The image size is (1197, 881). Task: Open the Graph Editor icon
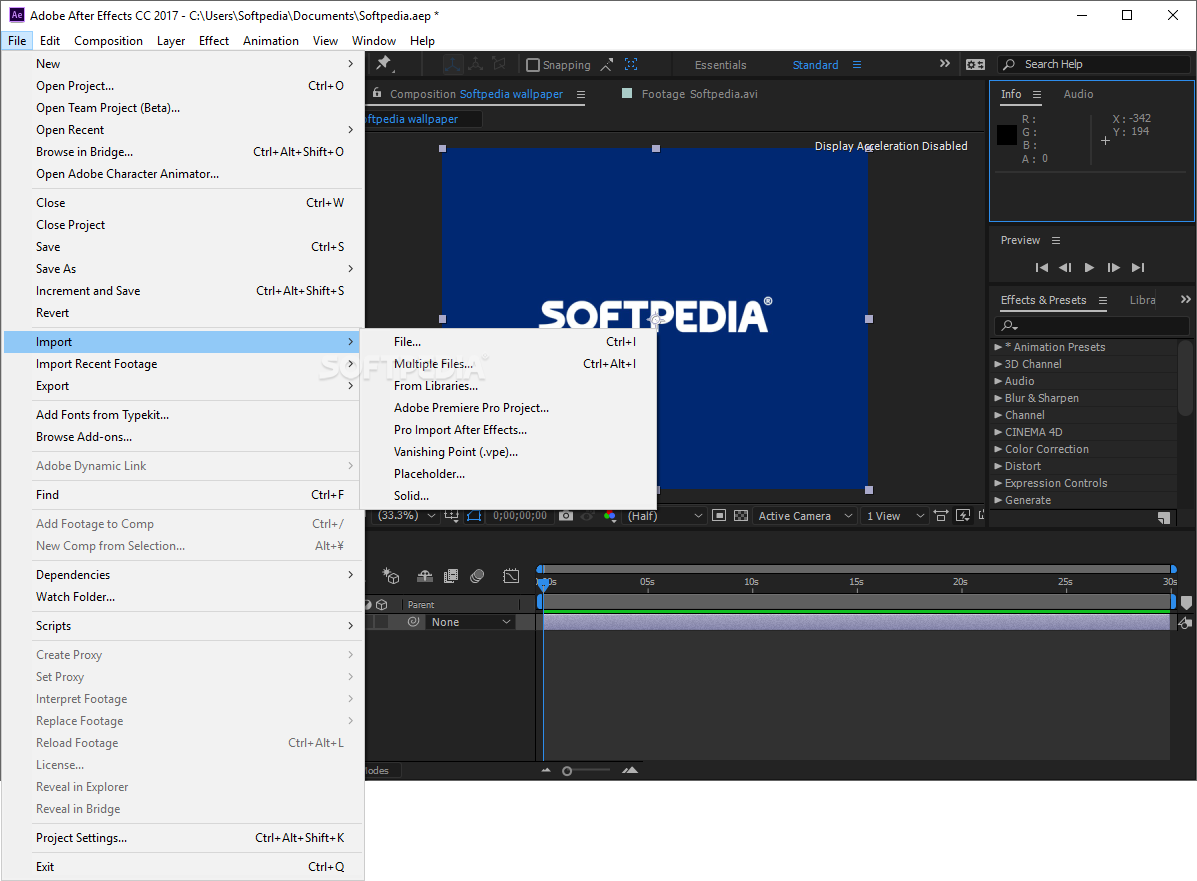(511, 576)
